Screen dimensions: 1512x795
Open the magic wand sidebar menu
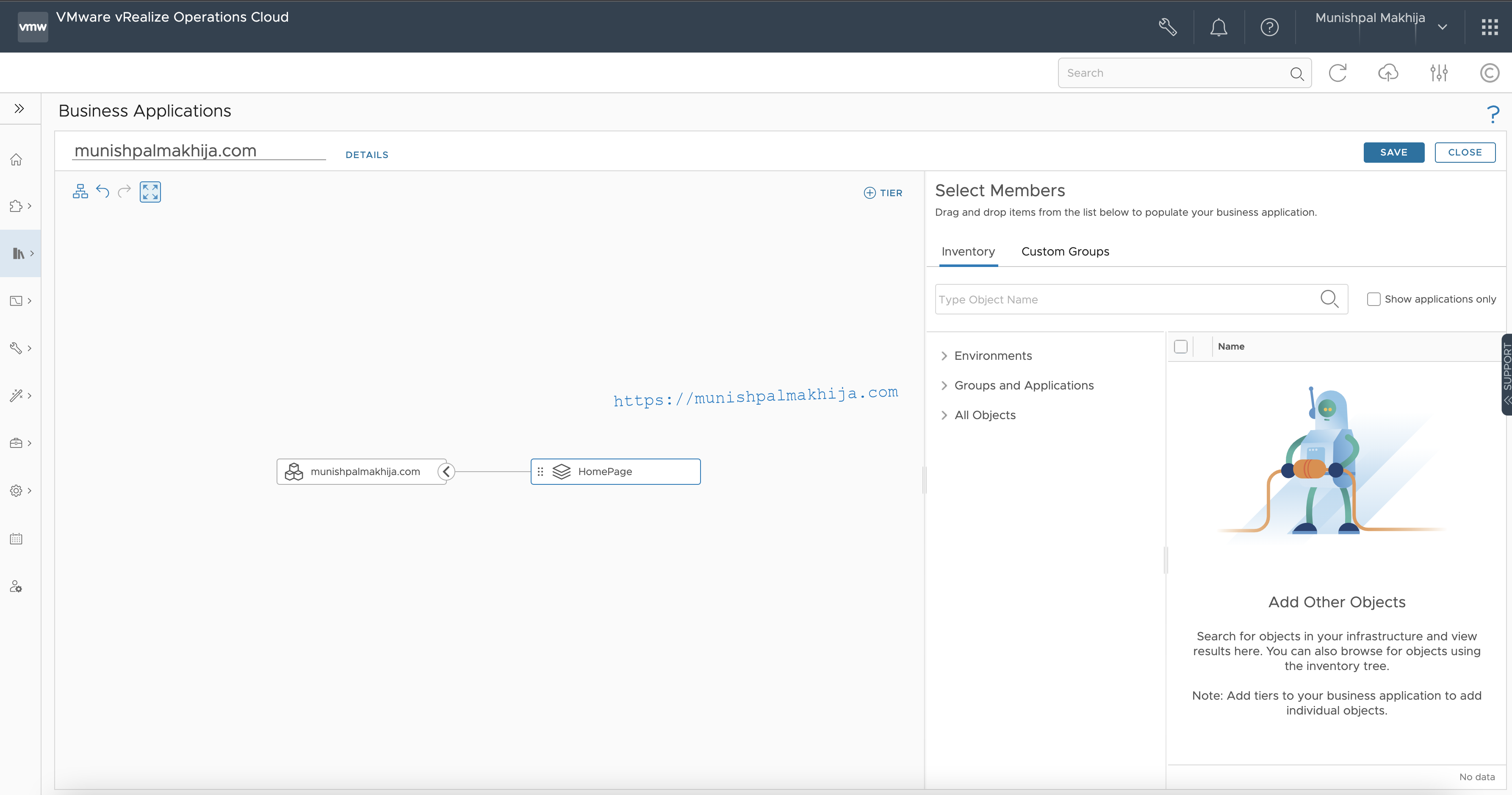tap(20, 395)
